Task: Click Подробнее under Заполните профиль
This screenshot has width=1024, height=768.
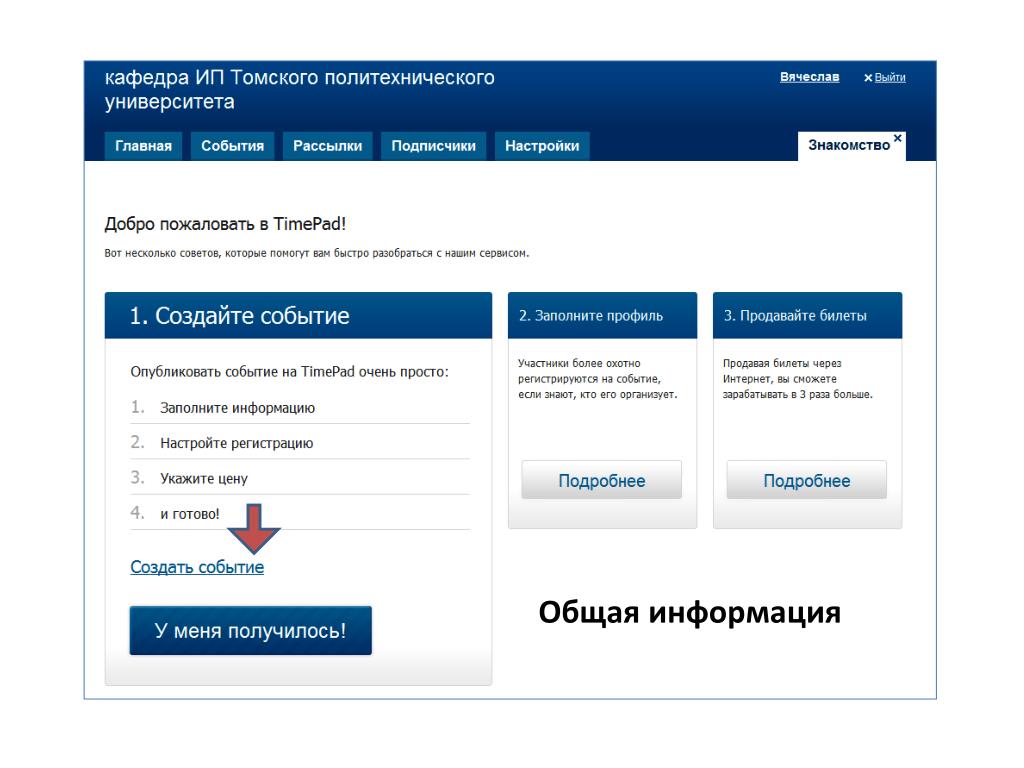Action: pos(601,481)
